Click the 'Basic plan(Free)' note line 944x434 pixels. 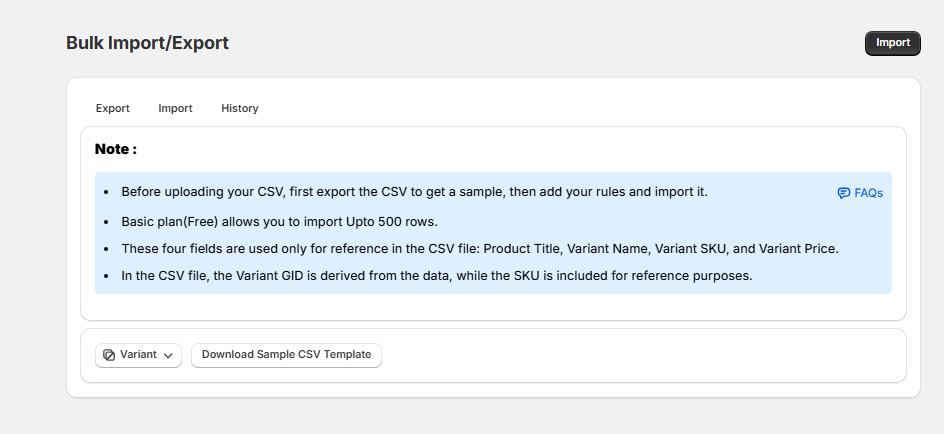(x=280, y=221)
